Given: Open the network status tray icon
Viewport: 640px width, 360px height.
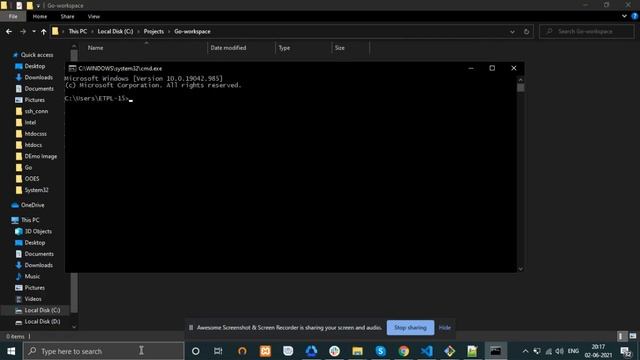Looking at the screenshot, I should (549, 351).
